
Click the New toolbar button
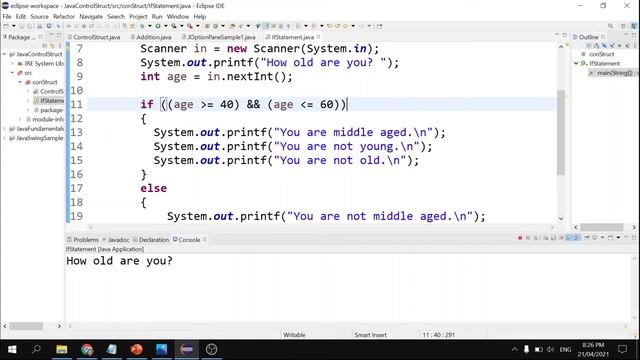pos(6,26)
